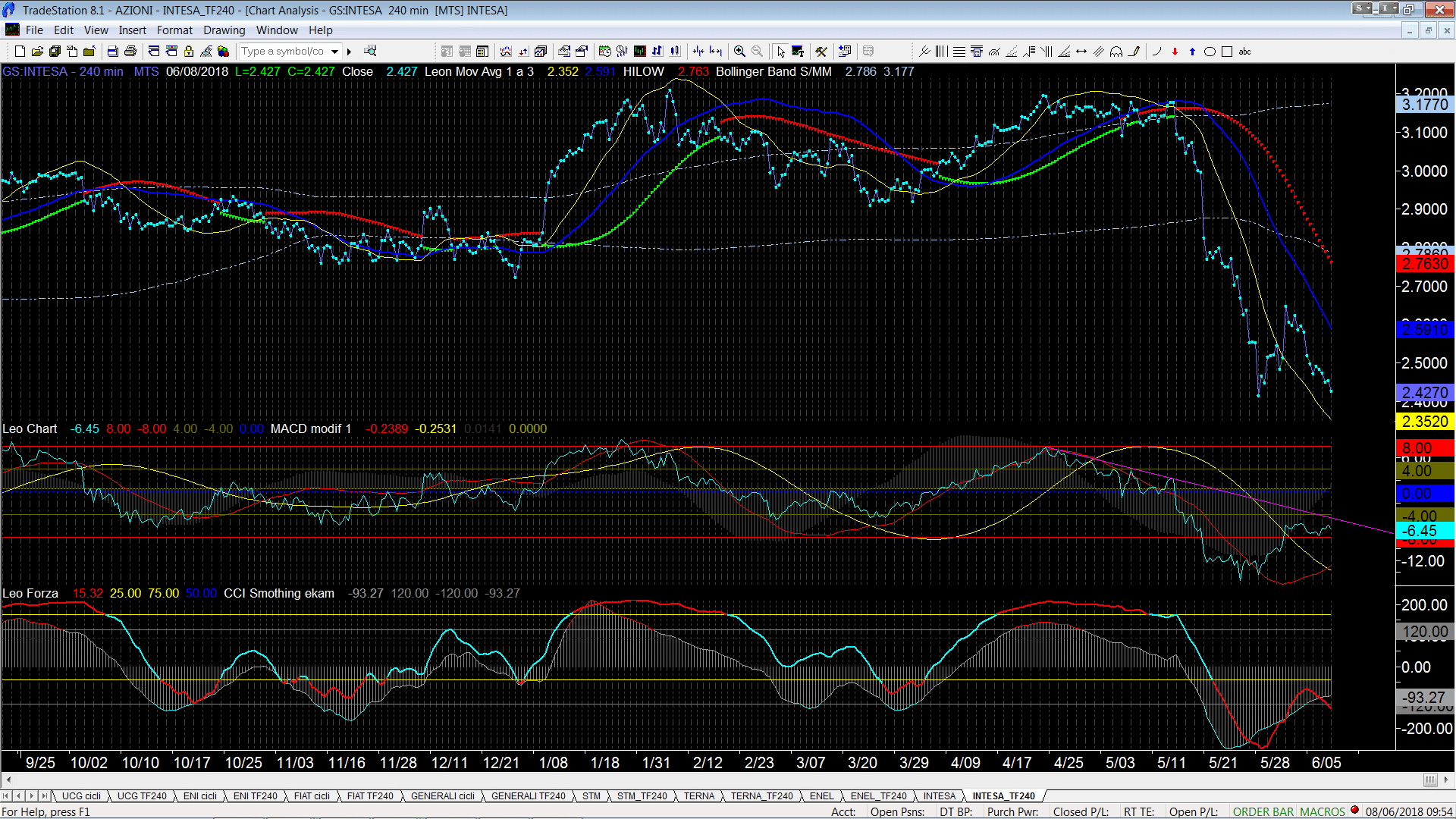Create a new window with New icon
The width and height of the screenshot is (1456, 819).
[x=20, y=52]
